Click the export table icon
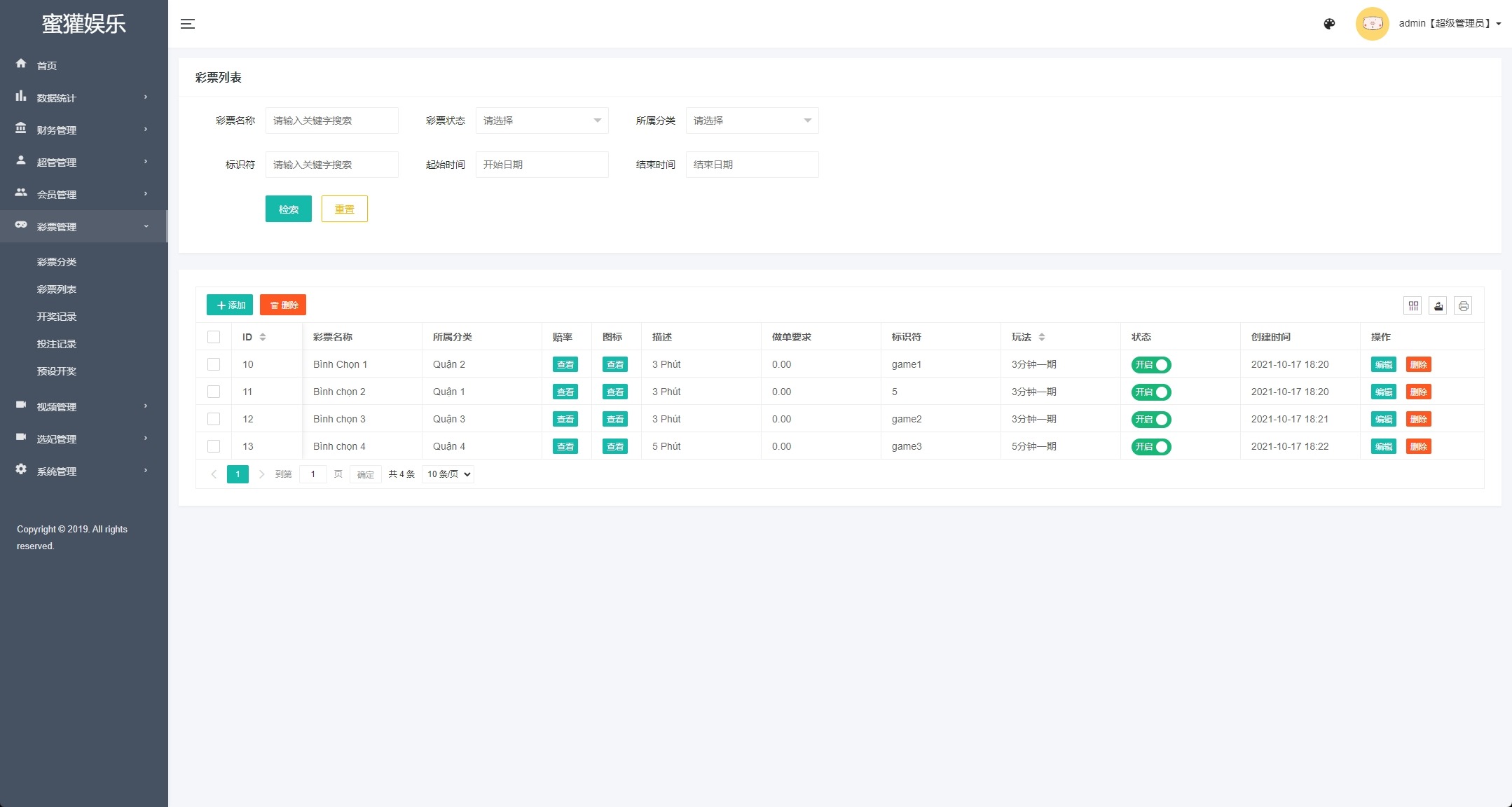The image size is (1512, 807). [1438, 305]
